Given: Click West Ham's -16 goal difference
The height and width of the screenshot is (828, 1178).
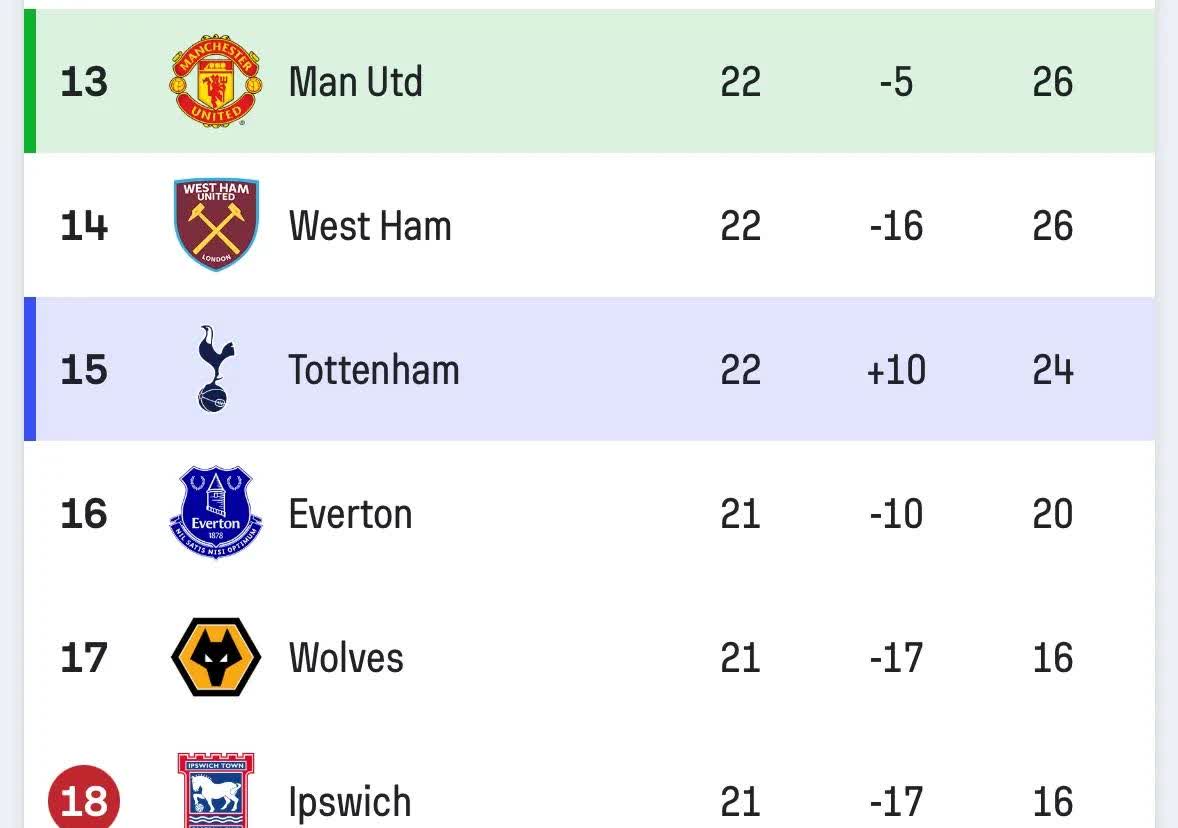Looking at the screenshot, I should pyautogui.click(x=896, y=226).
